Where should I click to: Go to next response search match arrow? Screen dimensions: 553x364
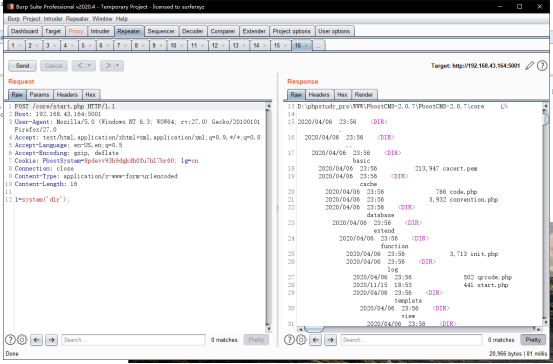(330, 340)
